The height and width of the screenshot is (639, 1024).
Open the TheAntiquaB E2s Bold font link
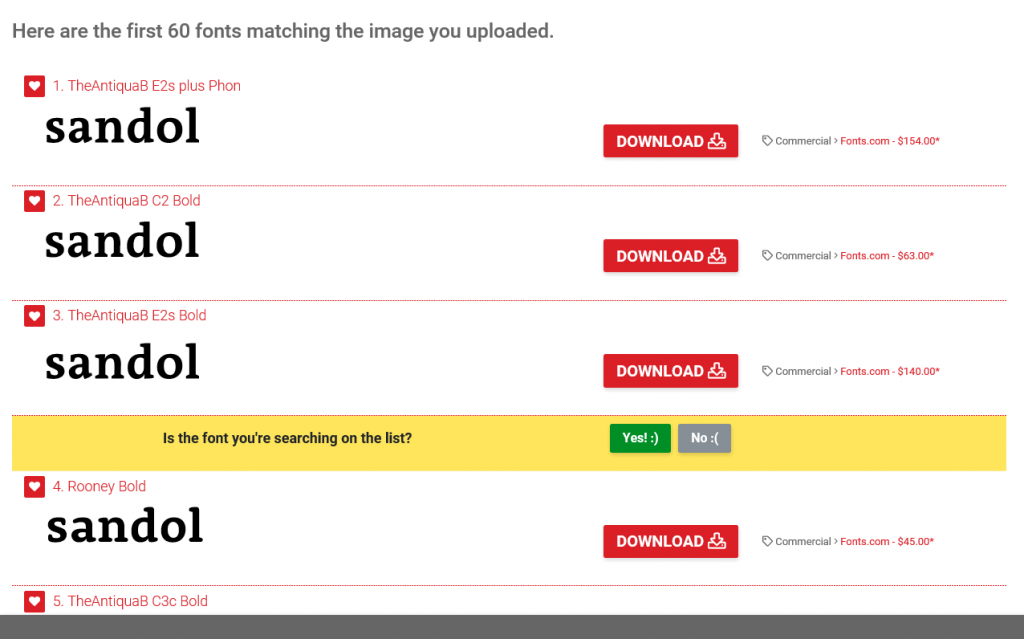(129, 316)
